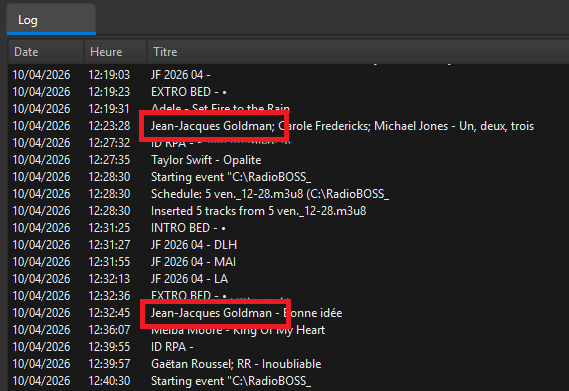Select the 12:32:36 EXTRO BED row

point(288,296)
